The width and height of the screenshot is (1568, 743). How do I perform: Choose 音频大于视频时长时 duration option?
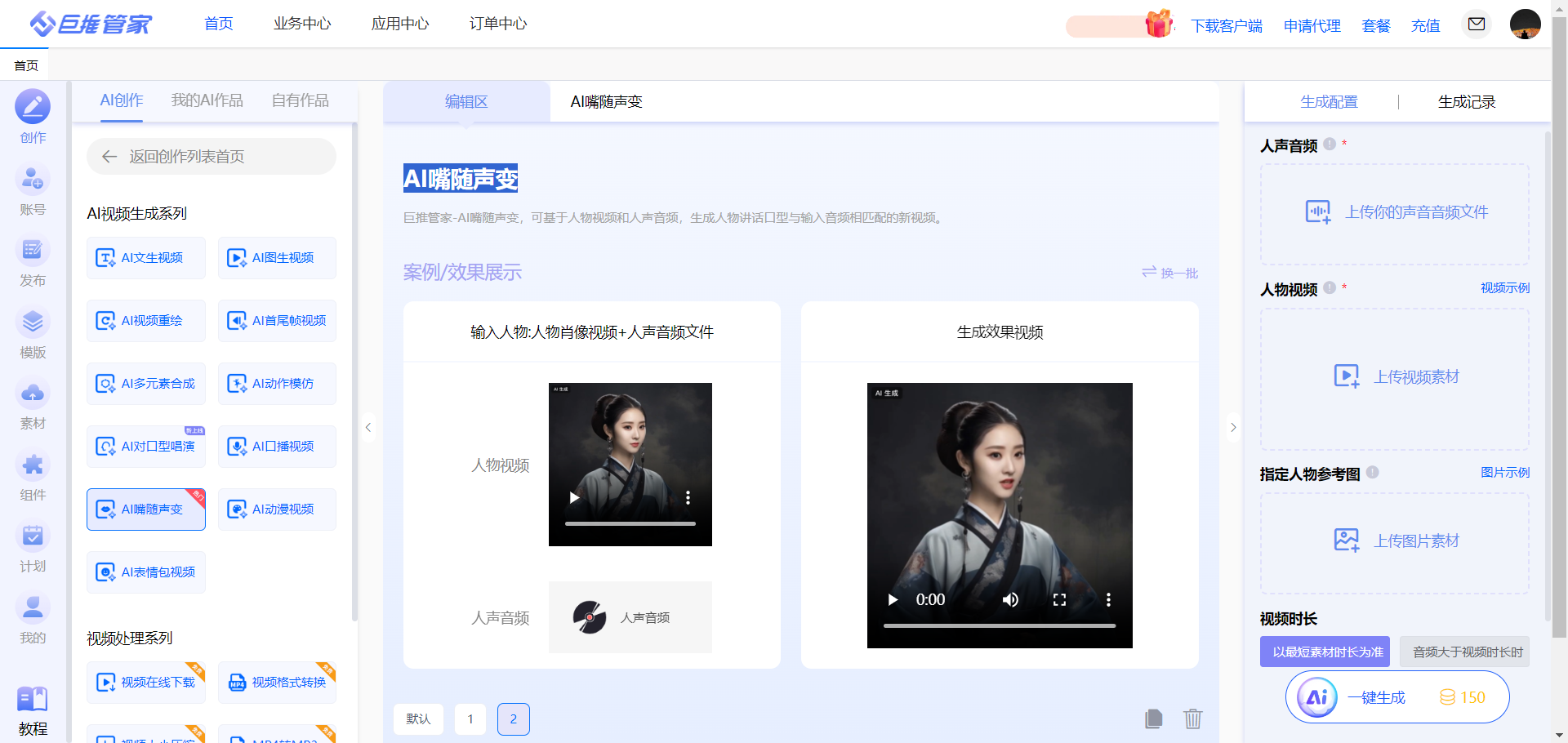[x=1464, y=652]
